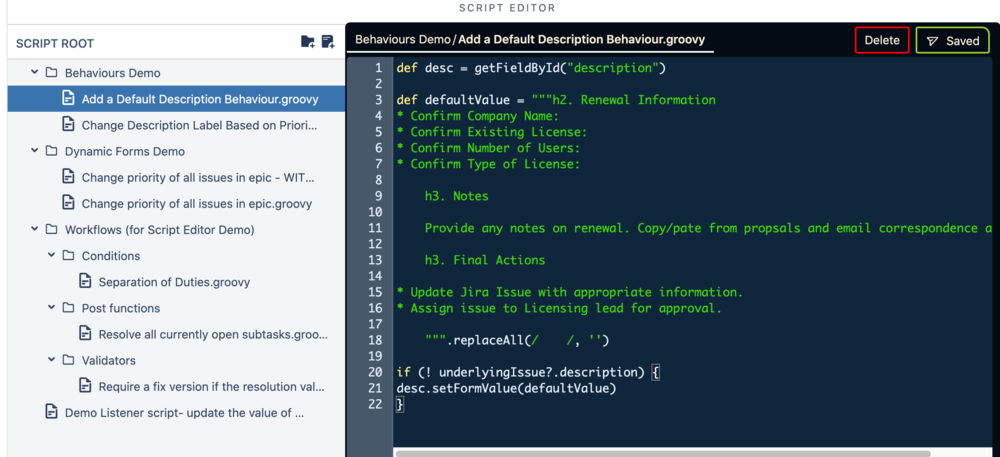Click the closing brace on line 22
1000x457 pixels.
[400, 404]
